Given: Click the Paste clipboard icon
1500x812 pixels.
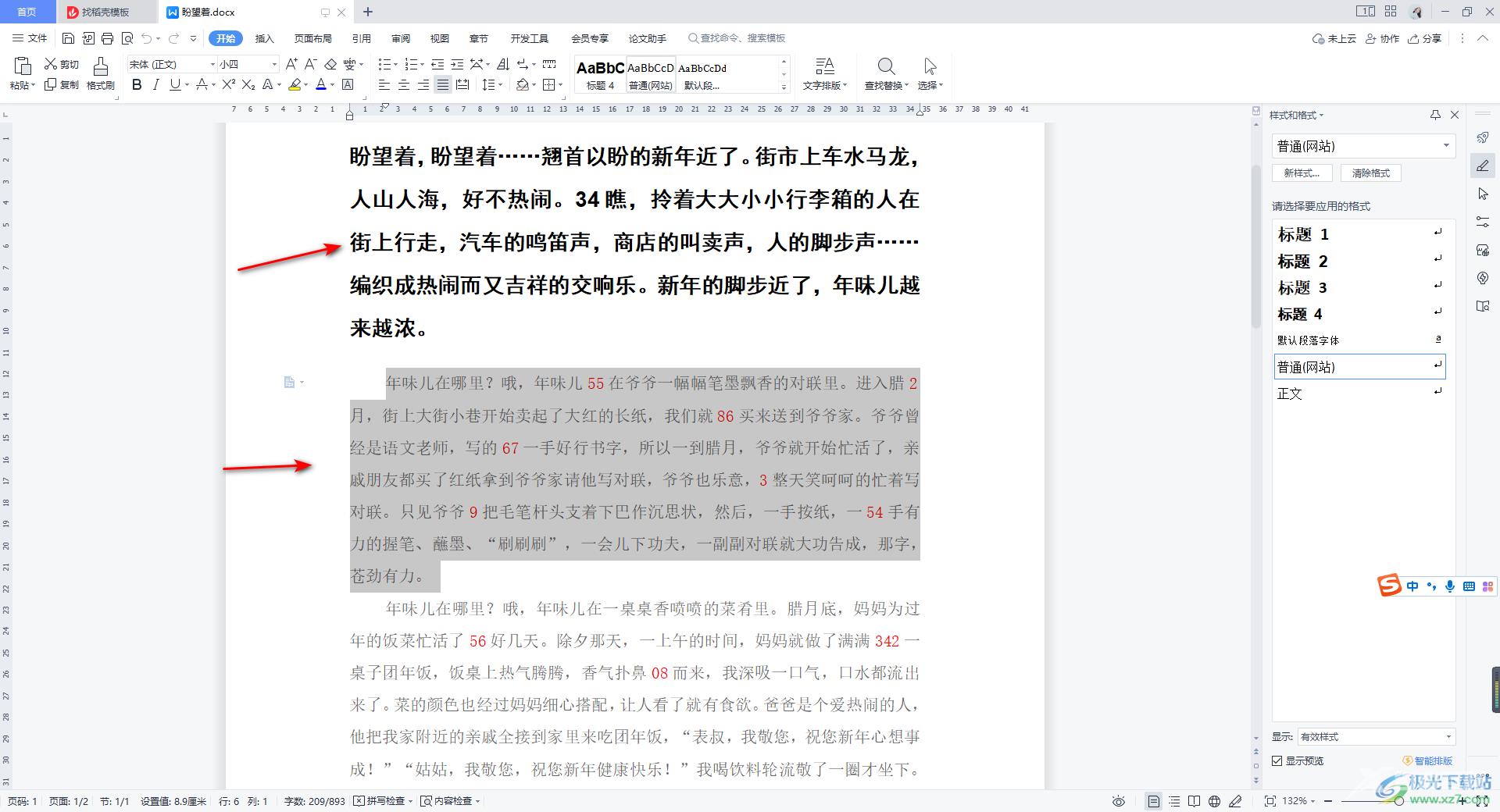Looking at the screenshot, I should coord(22,66).
